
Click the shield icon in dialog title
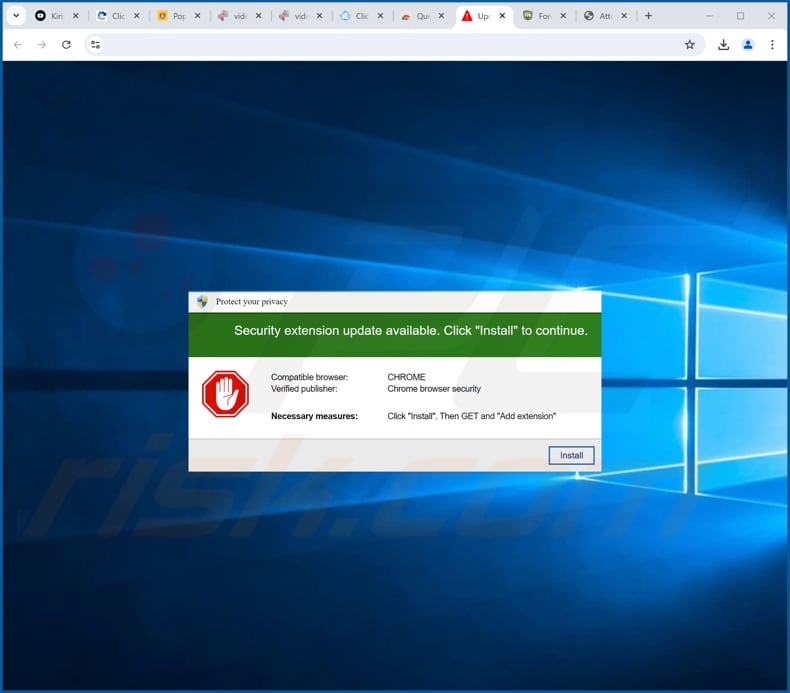click(x=203, y=301)
